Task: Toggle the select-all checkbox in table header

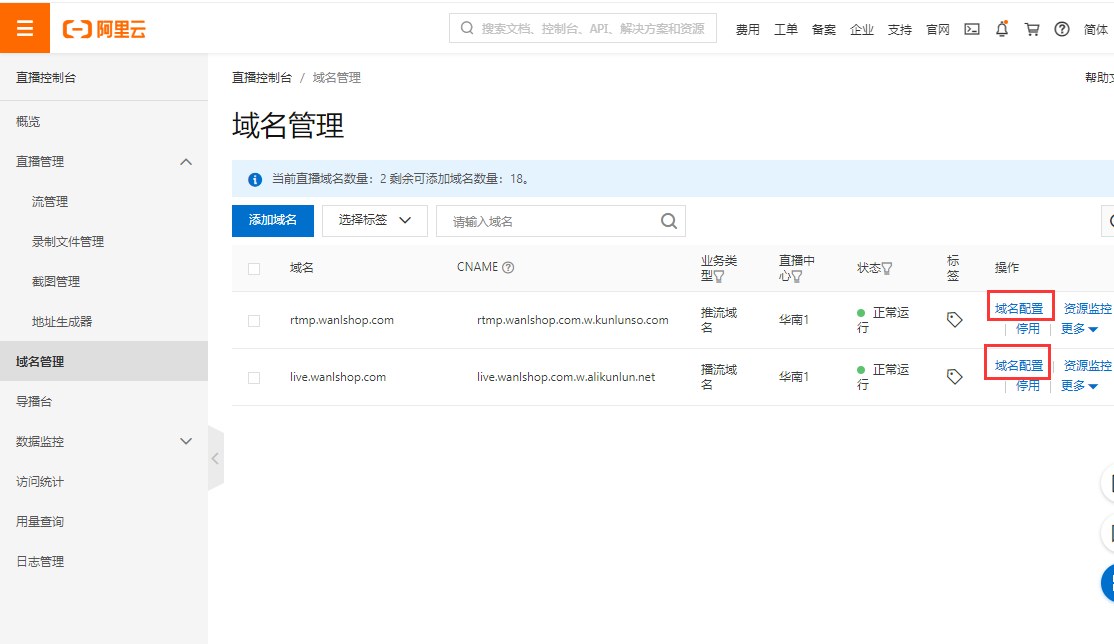Action: point(254,269)
